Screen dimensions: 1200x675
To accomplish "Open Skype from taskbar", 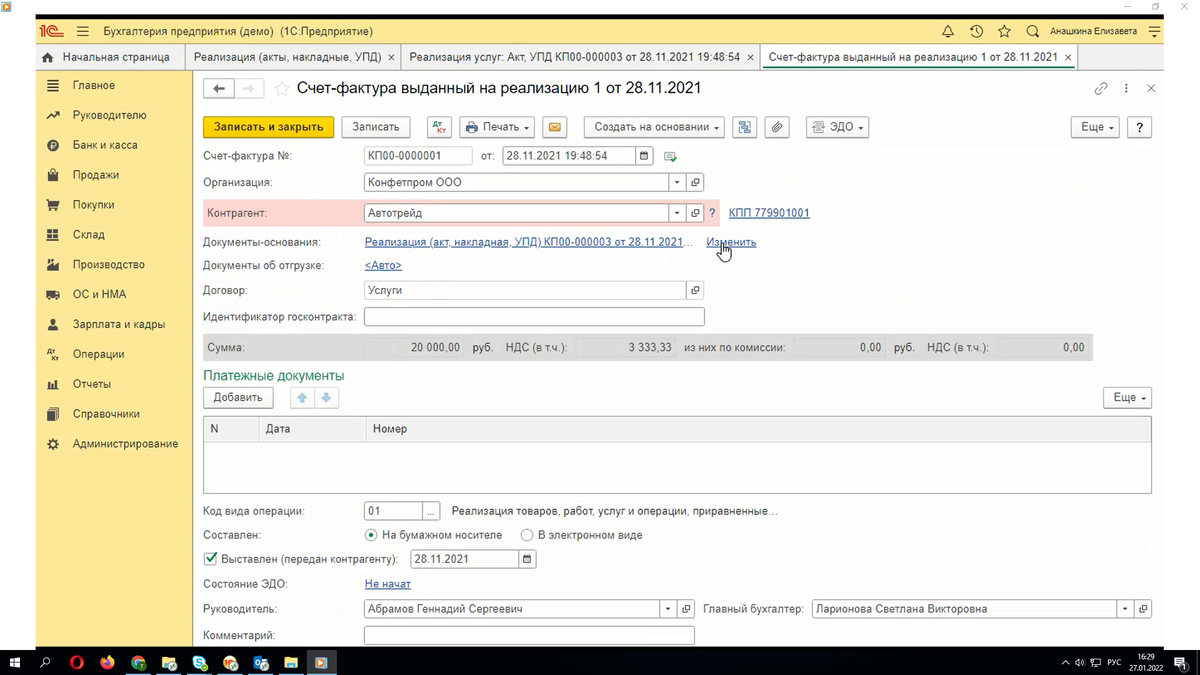I will (x=199, y=662).
